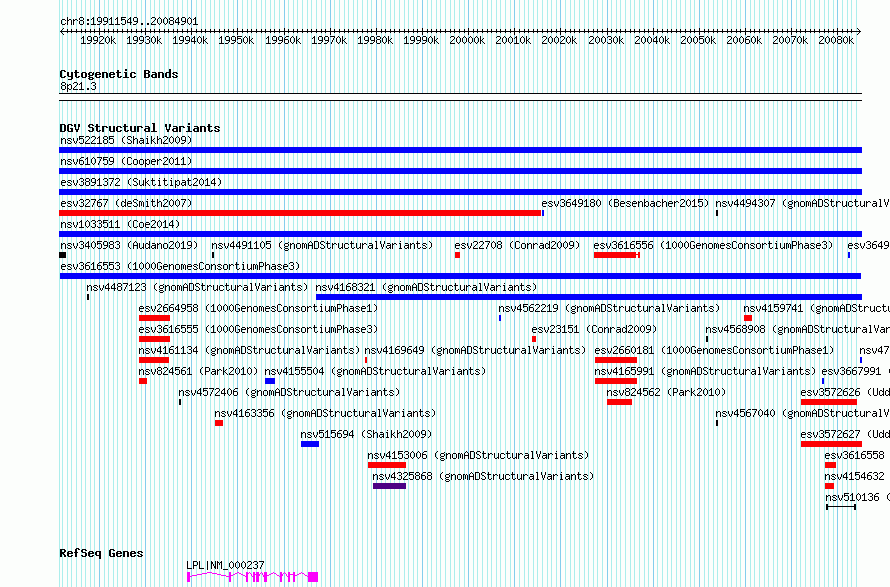Click the nsv4568908 gnomAD variant label
This screenshot has width=890, height=587.
[x=797, y=329]
